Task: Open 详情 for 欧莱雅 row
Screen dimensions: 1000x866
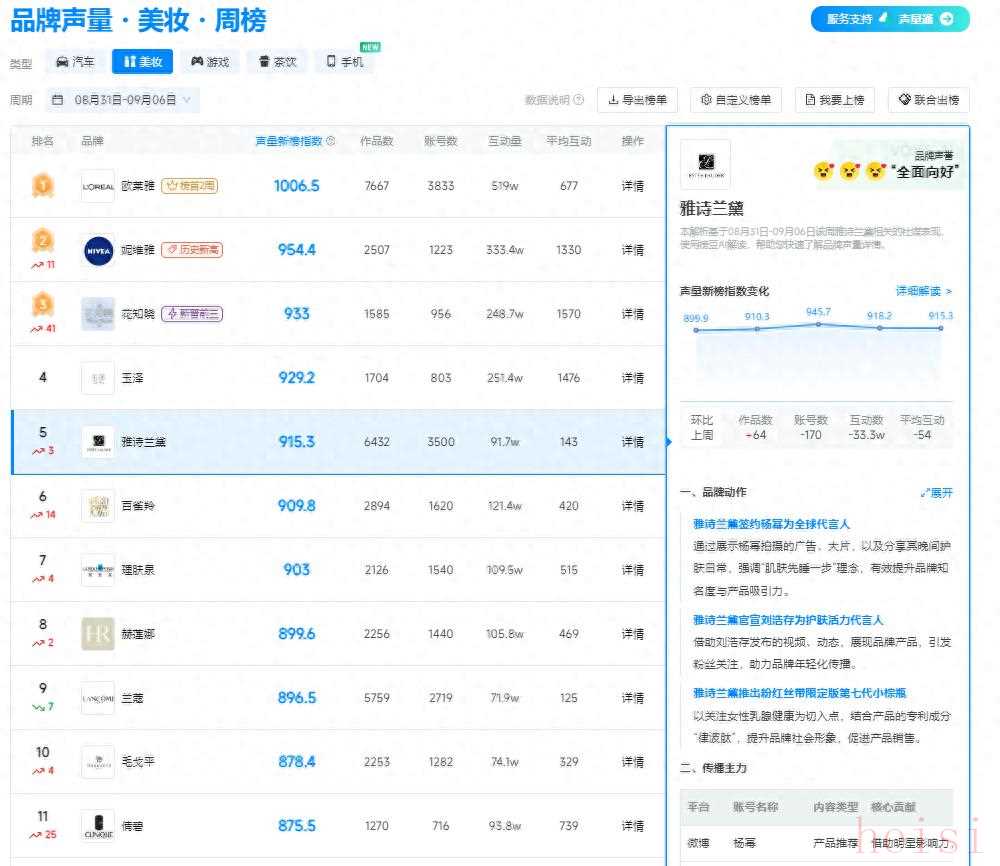Action: pos(632,186)
